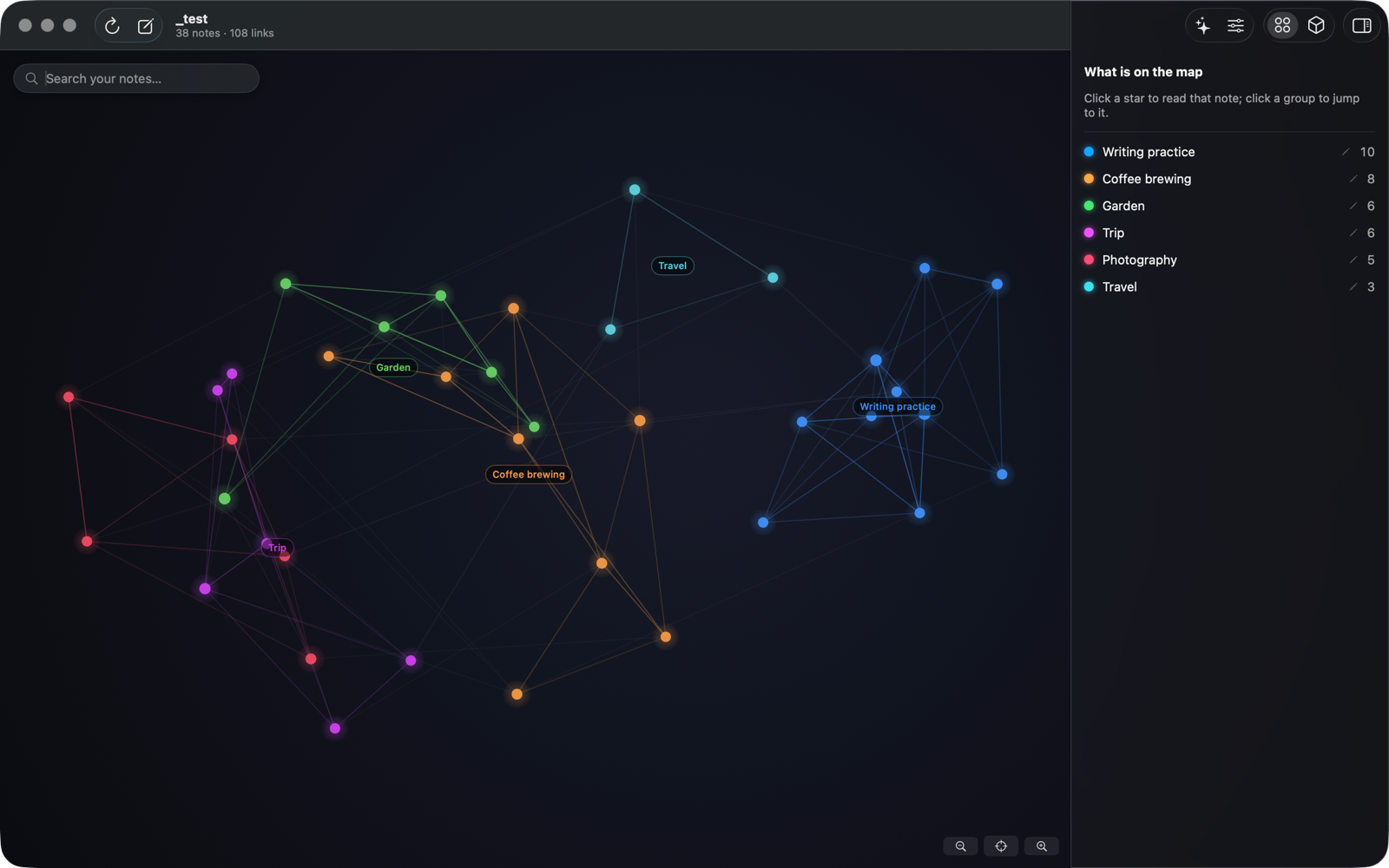Click the Trip label on the map
Image resolution: width=1389 pixels, height=868 pixels.
[278, 548]
